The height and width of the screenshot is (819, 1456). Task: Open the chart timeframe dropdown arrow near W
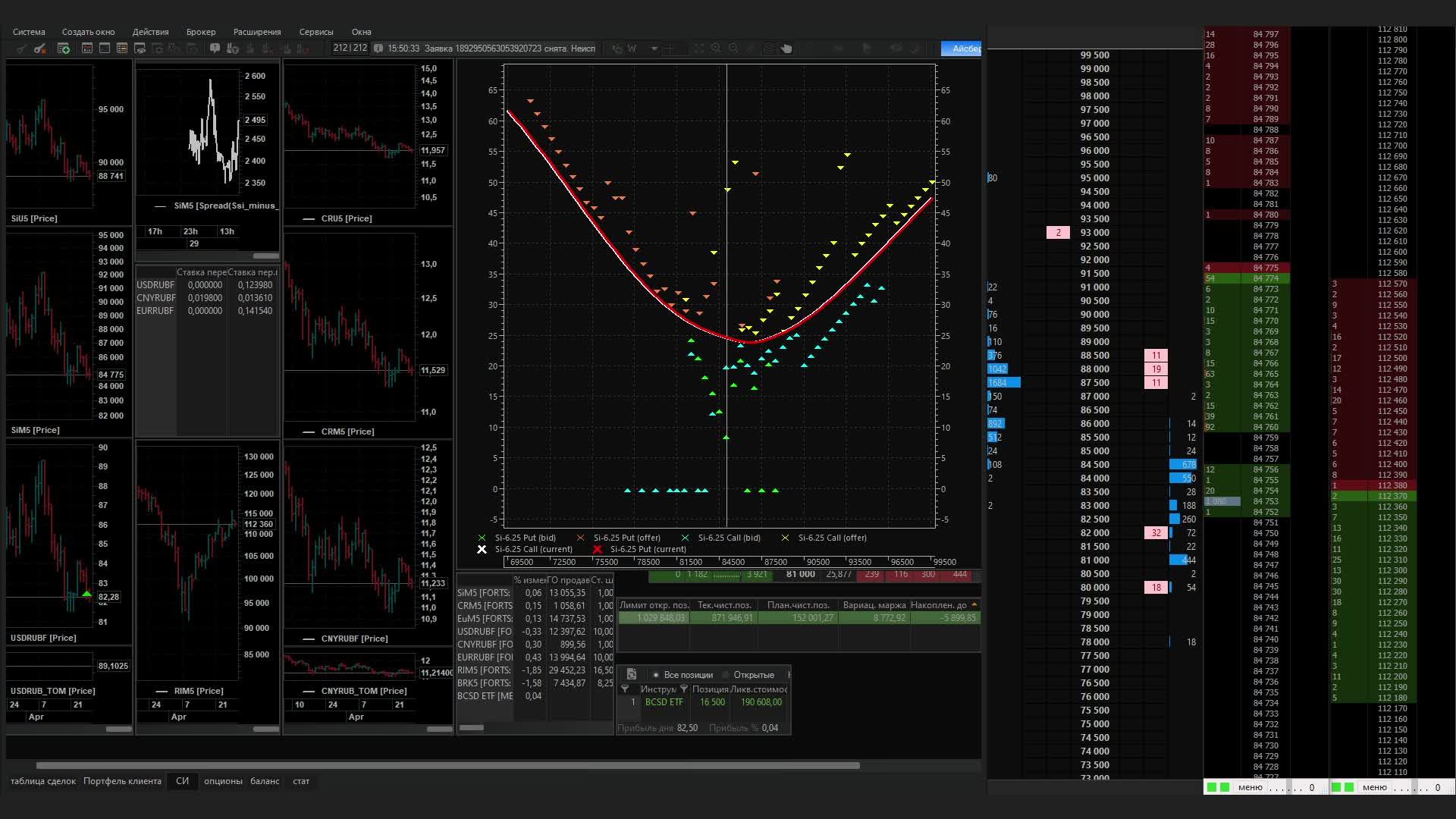[x=654, y=49]
